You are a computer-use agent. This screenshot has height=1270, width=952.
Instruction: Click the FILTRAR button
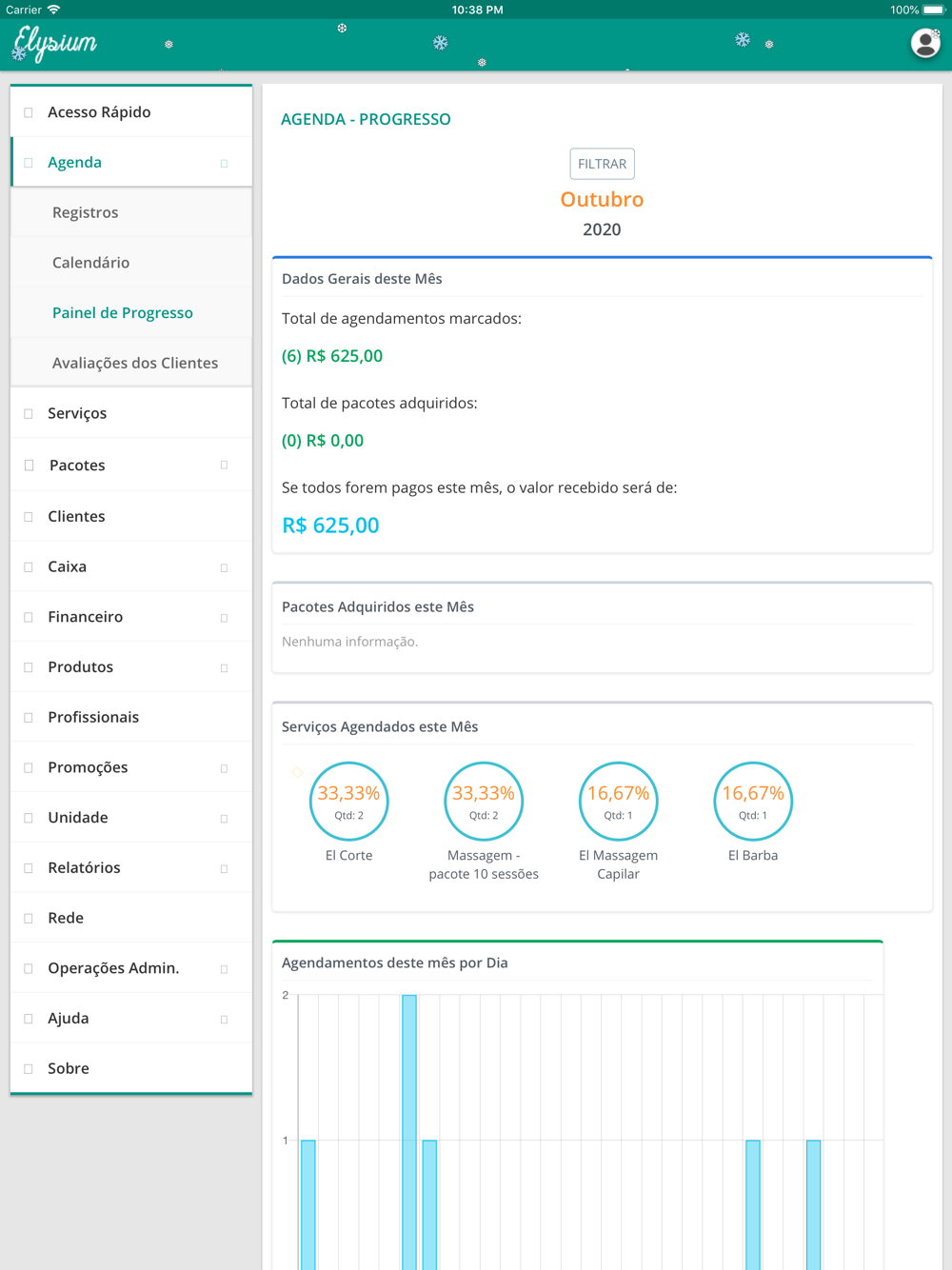603,164
